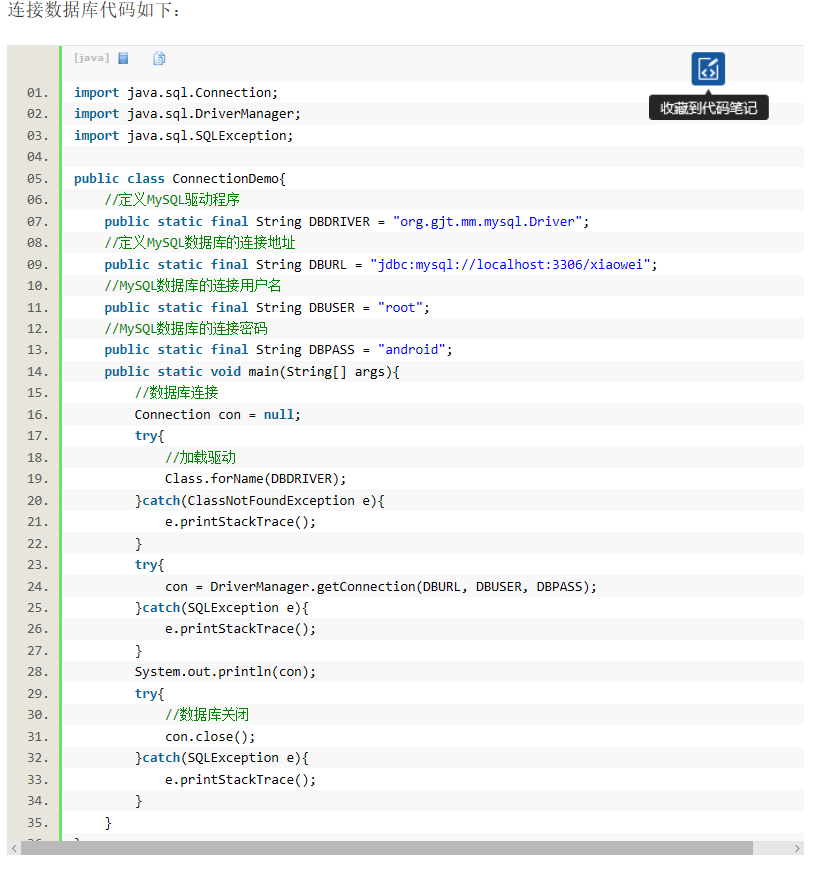
Task: Click the line "import java.sql.Connection;"
Action: click(x=176, y=93)
